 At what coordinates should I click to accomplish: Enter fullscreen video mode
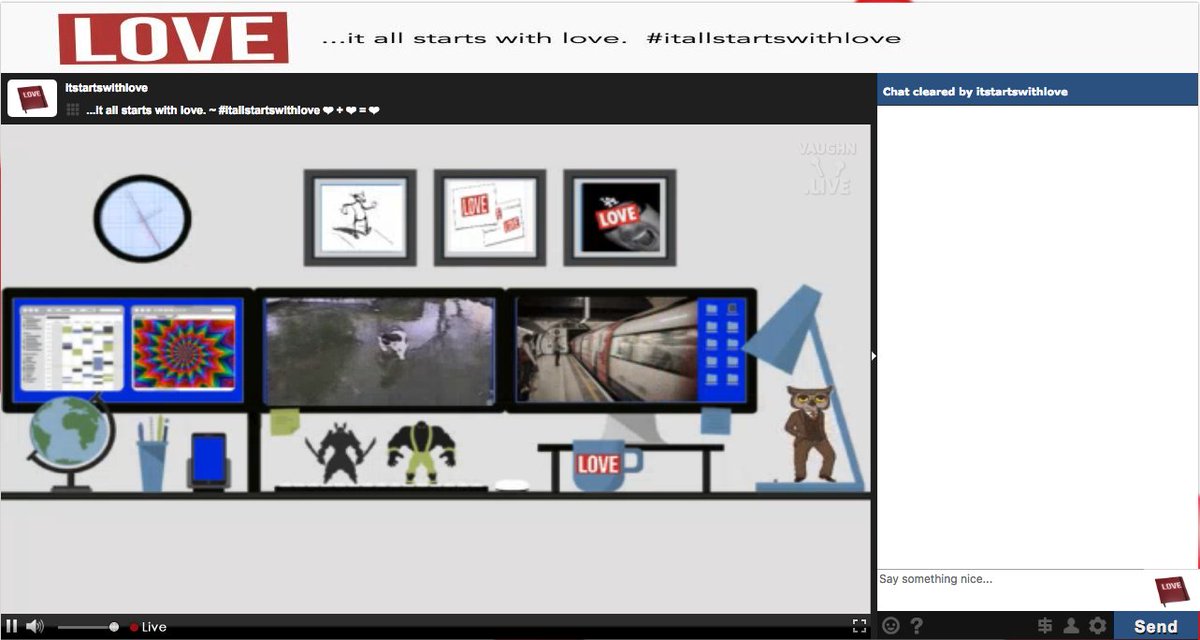click(x=859, y=626)
